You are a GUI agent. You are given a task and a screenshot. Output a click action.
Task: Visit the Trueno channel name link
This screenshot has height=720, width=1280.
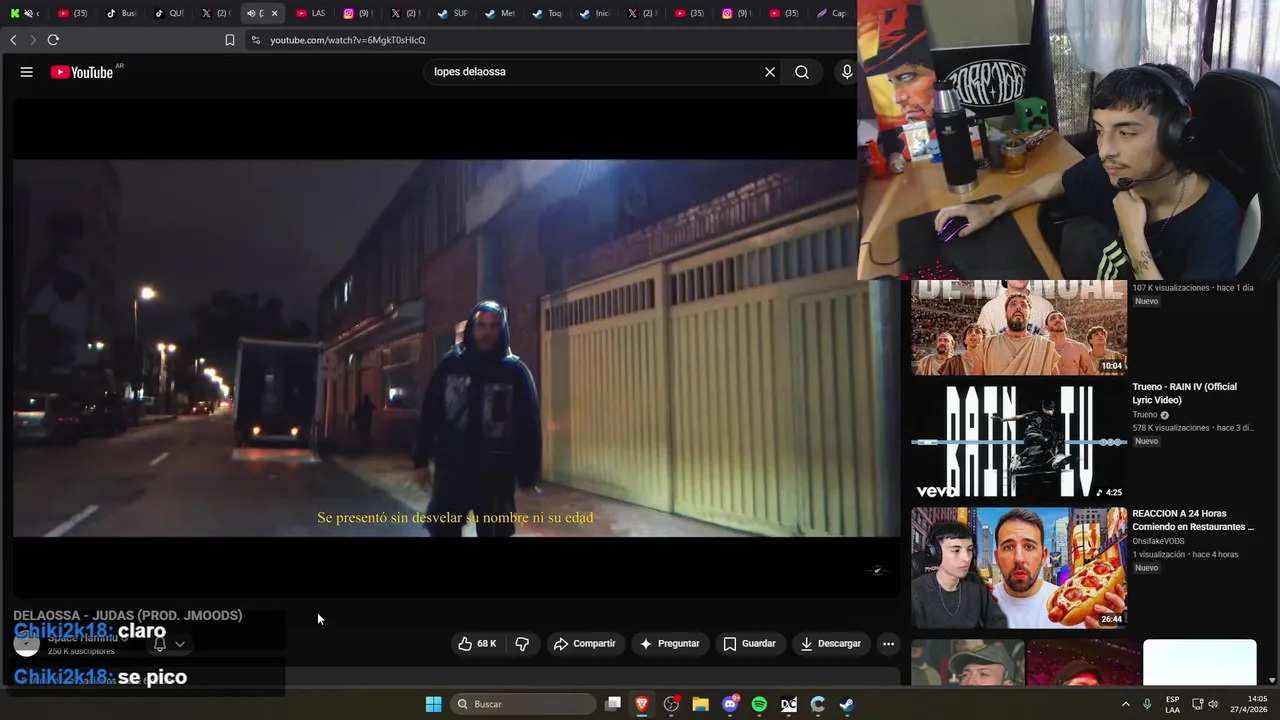[x=1145, y=414]
